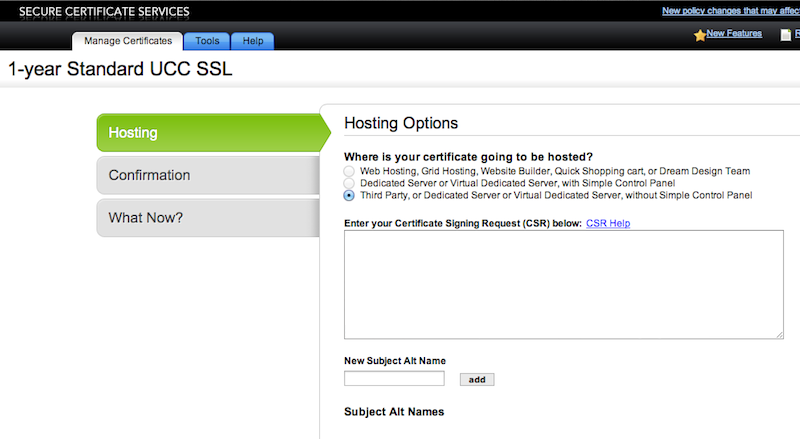
Task: Read the New policy changes notice link
Action: (730, 12)
